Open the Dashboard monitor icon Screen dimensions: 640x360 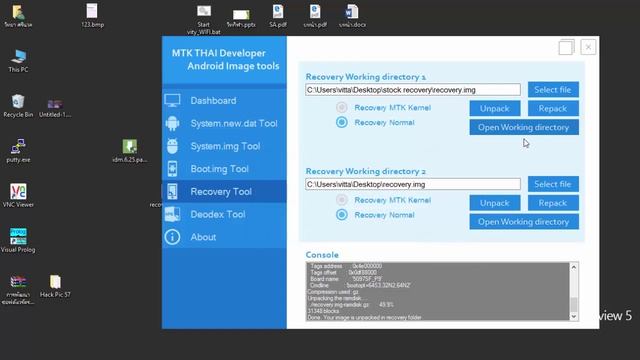(172, 100)
